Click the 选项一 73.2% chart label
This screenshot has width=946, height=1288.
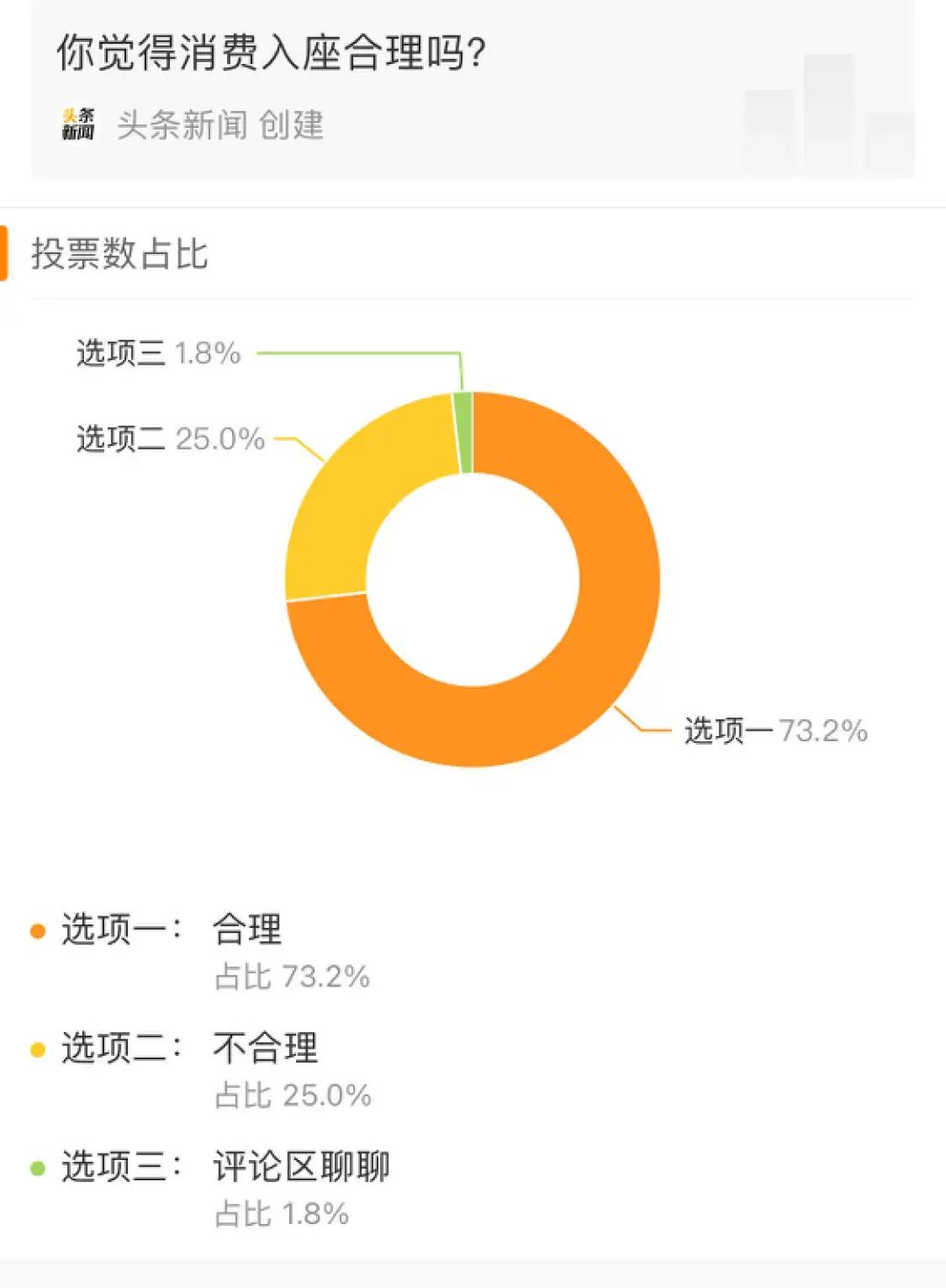tap(775, 730)
